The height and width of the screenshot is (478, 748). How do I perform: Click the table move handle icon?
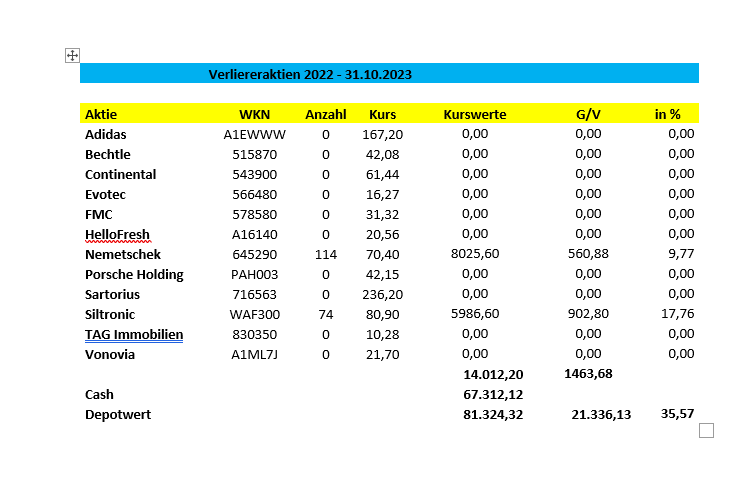(x=72, y=55)
